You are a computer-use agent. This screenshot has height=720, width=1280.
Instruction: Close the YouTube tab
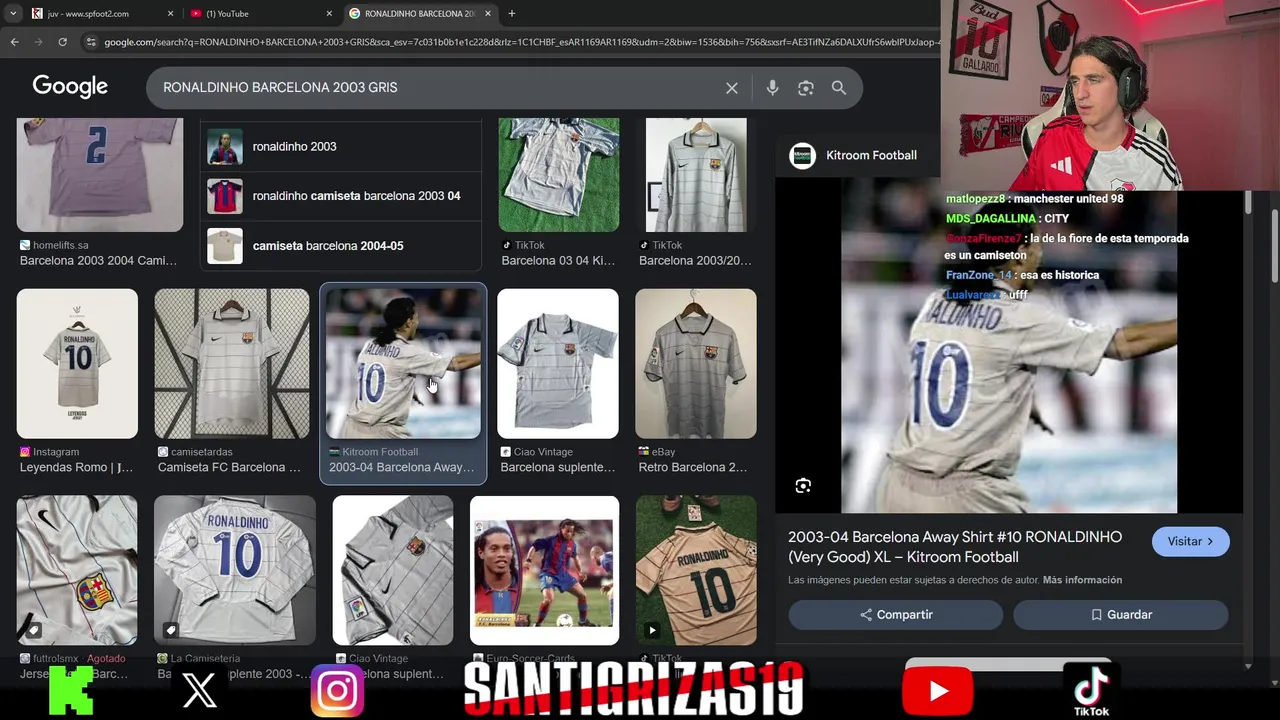tap(330, 13)
